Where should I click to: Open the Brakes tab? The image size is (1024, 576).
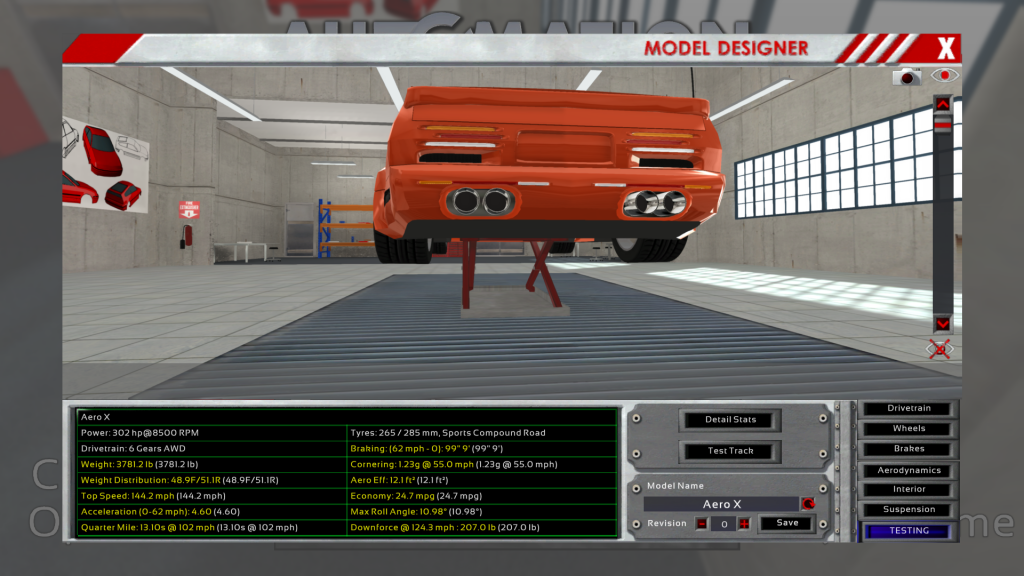908,449
